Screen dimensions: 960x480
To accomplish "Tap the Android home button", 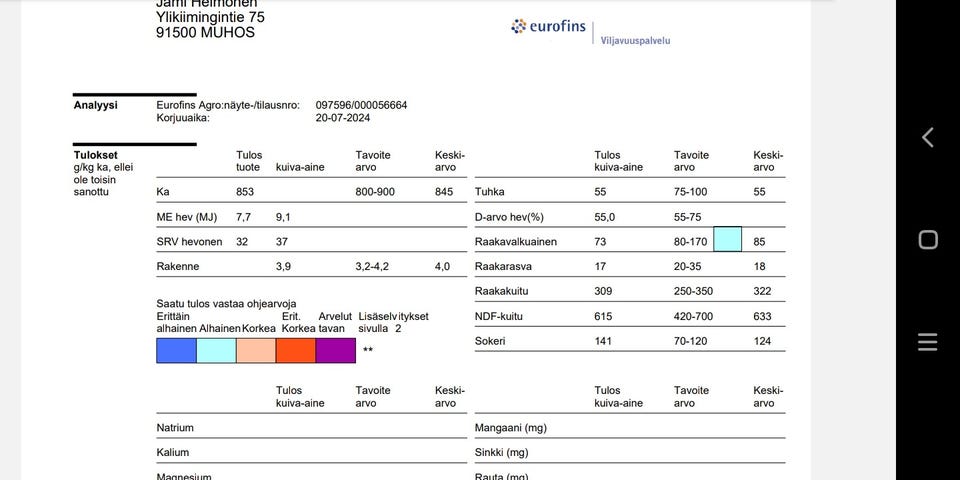I will (928, 239).
